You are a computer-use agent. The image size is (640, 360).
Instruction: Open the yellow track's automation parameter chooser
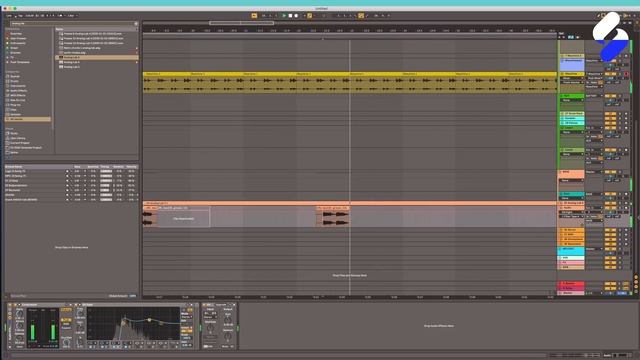point(571,82)
